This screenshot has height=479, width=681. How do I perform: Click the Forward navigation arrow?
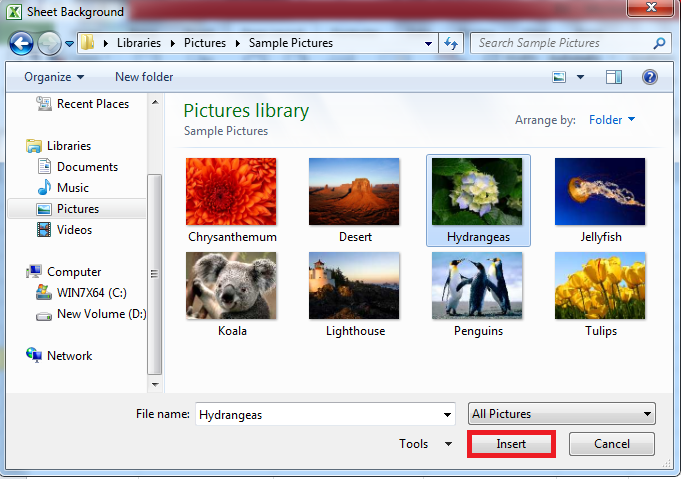point(49,43)
